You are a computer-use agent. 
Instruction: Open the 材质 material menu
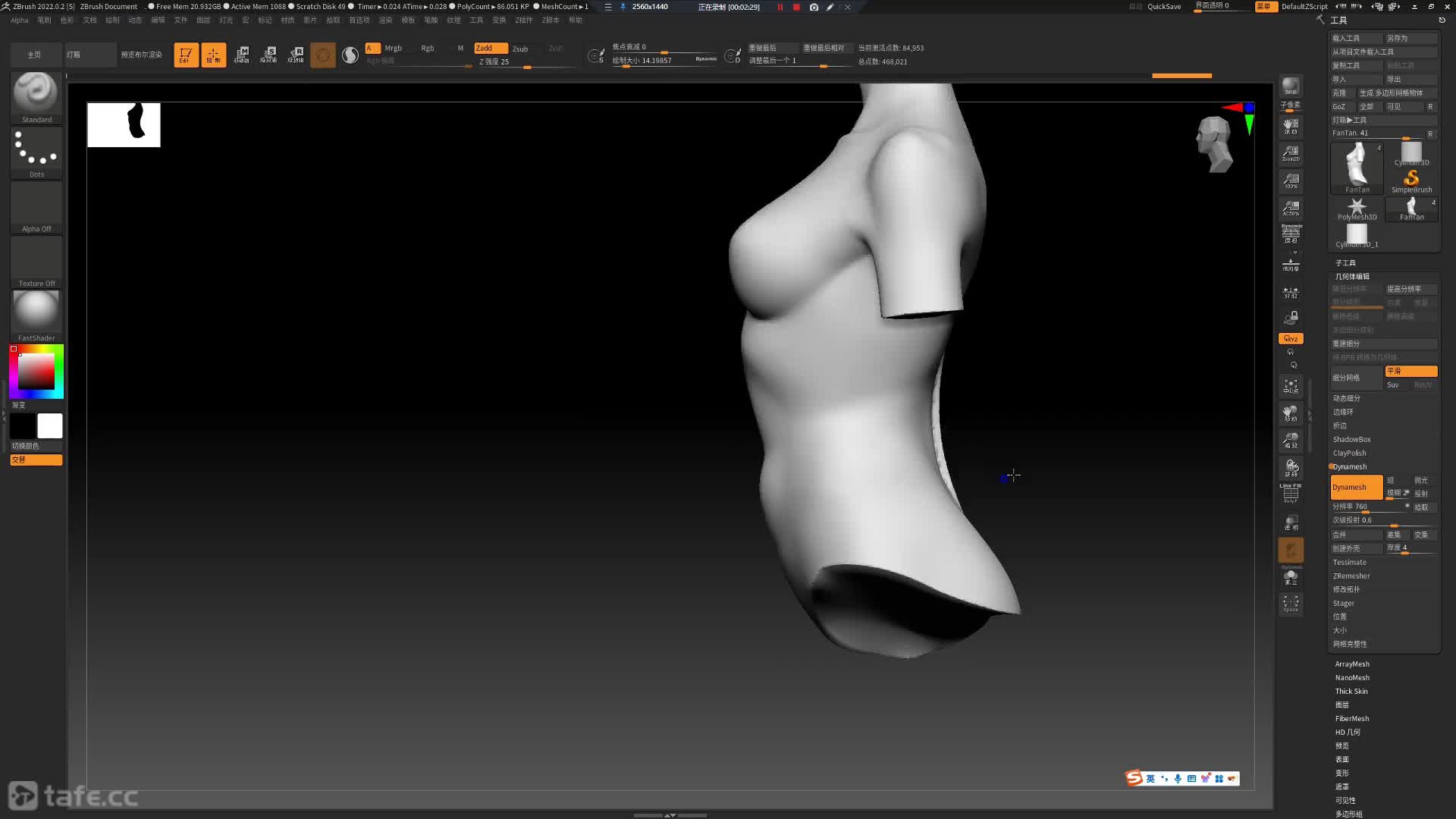287,20
